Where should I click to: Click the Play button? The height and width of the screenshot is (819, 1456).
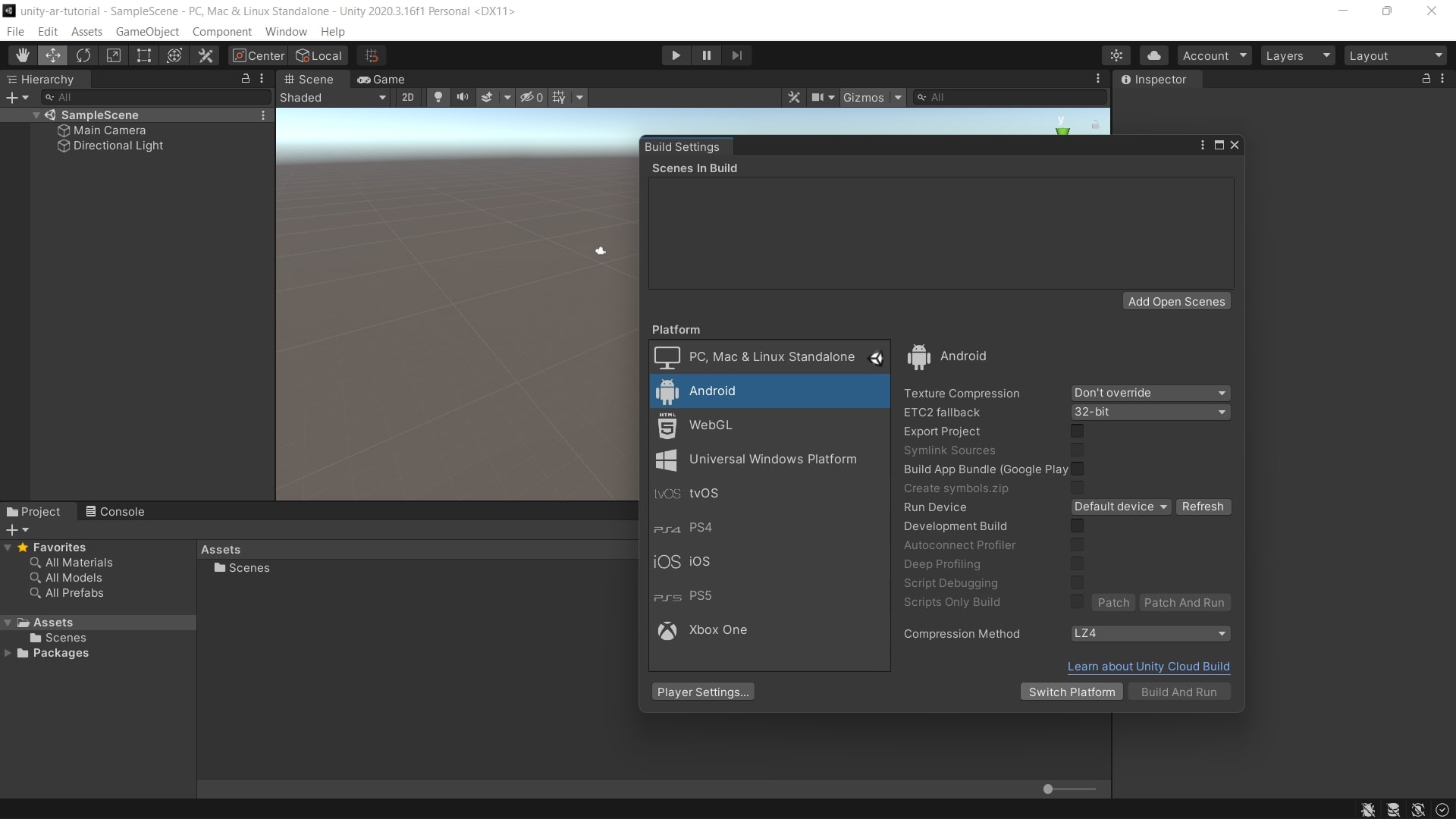pos(676,55)
